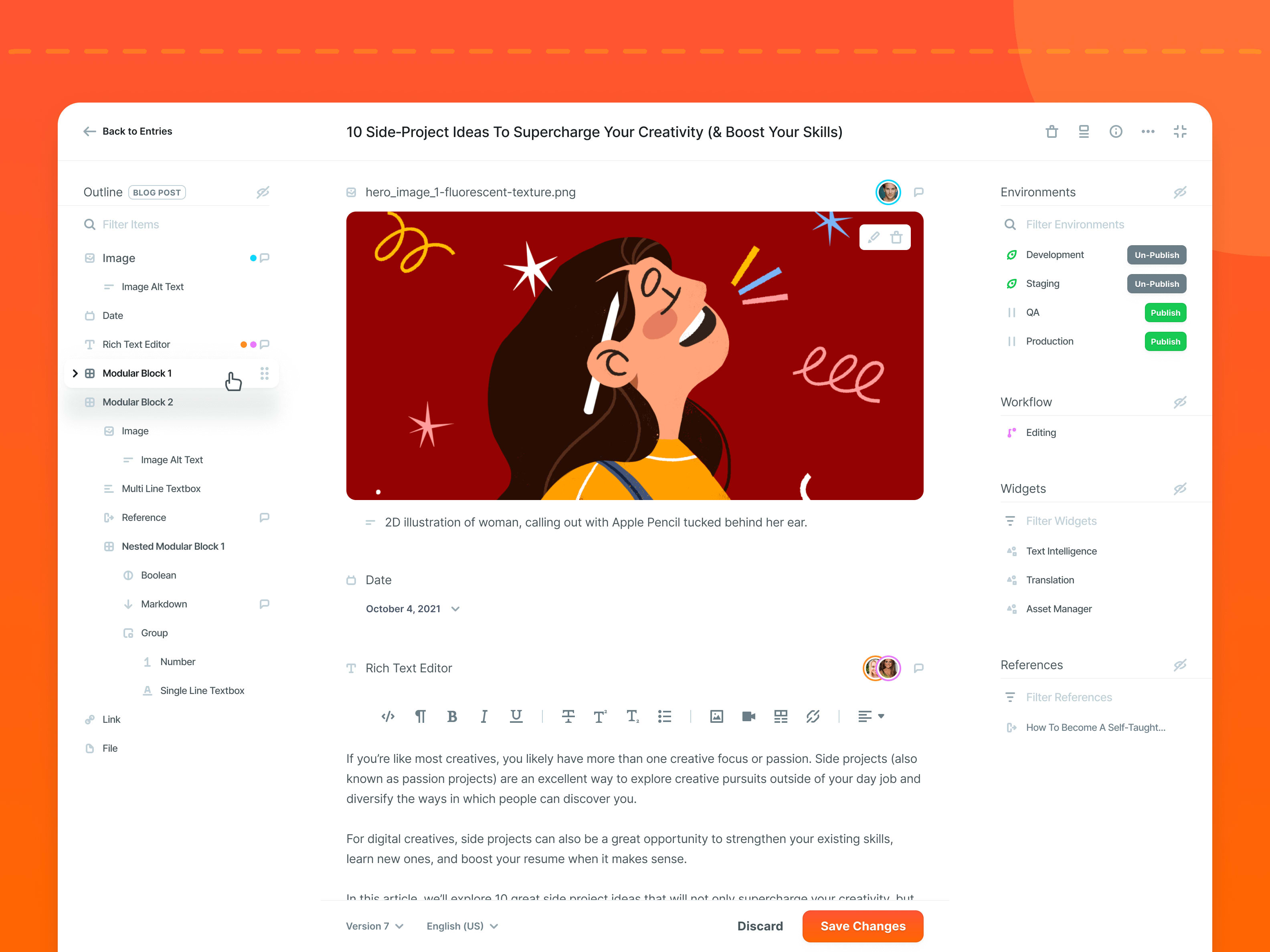Click the info icon in top toolbar
The height and width of the screenshot is (952, 1270).
[x=1116, y=131]
